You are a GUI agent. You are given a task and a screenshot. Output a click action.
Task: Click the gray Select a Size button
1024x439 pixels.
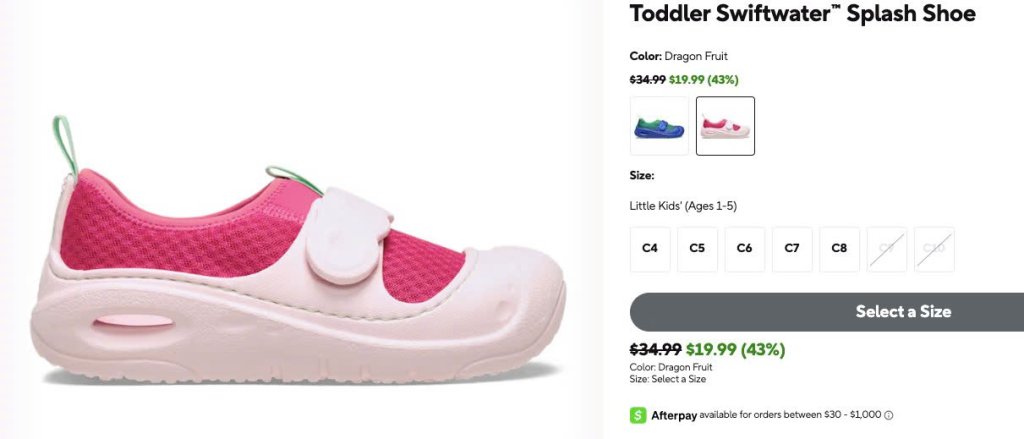point(827,312)
